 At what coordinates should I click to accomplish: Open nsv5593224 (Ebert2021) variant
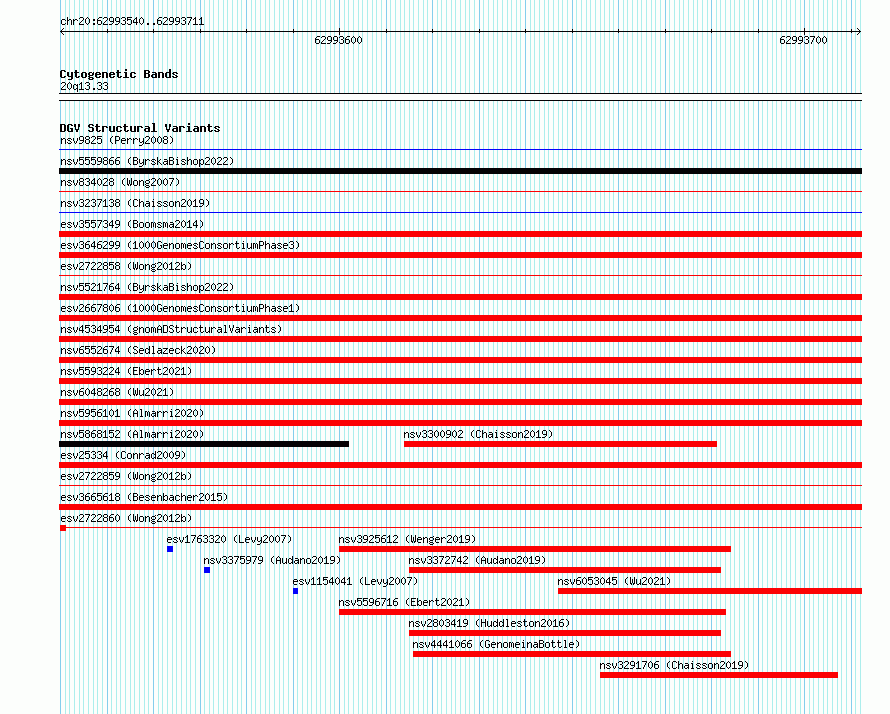[x=126, y=371]
